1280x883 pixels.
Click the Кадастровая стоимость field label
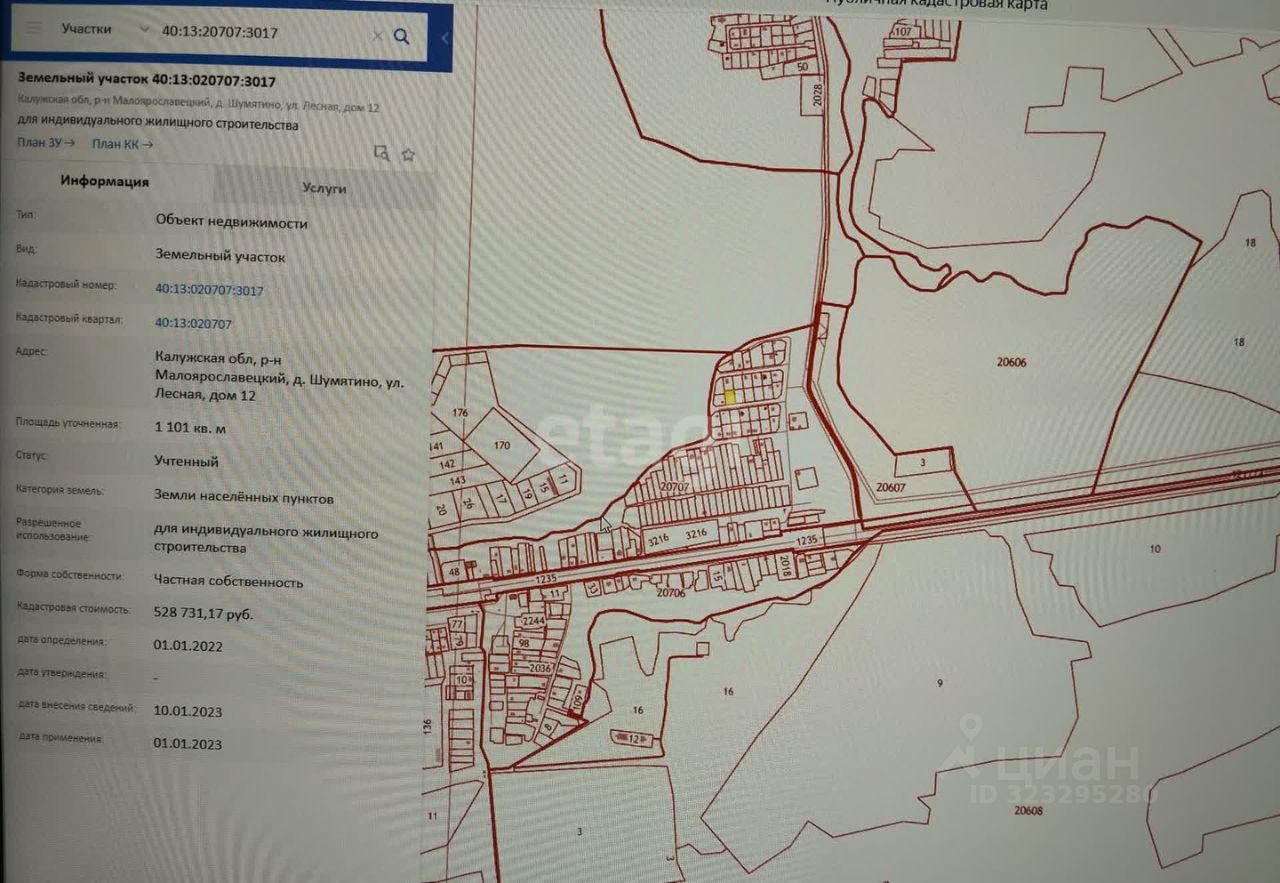pyautogui.click(x=74, y=608)
